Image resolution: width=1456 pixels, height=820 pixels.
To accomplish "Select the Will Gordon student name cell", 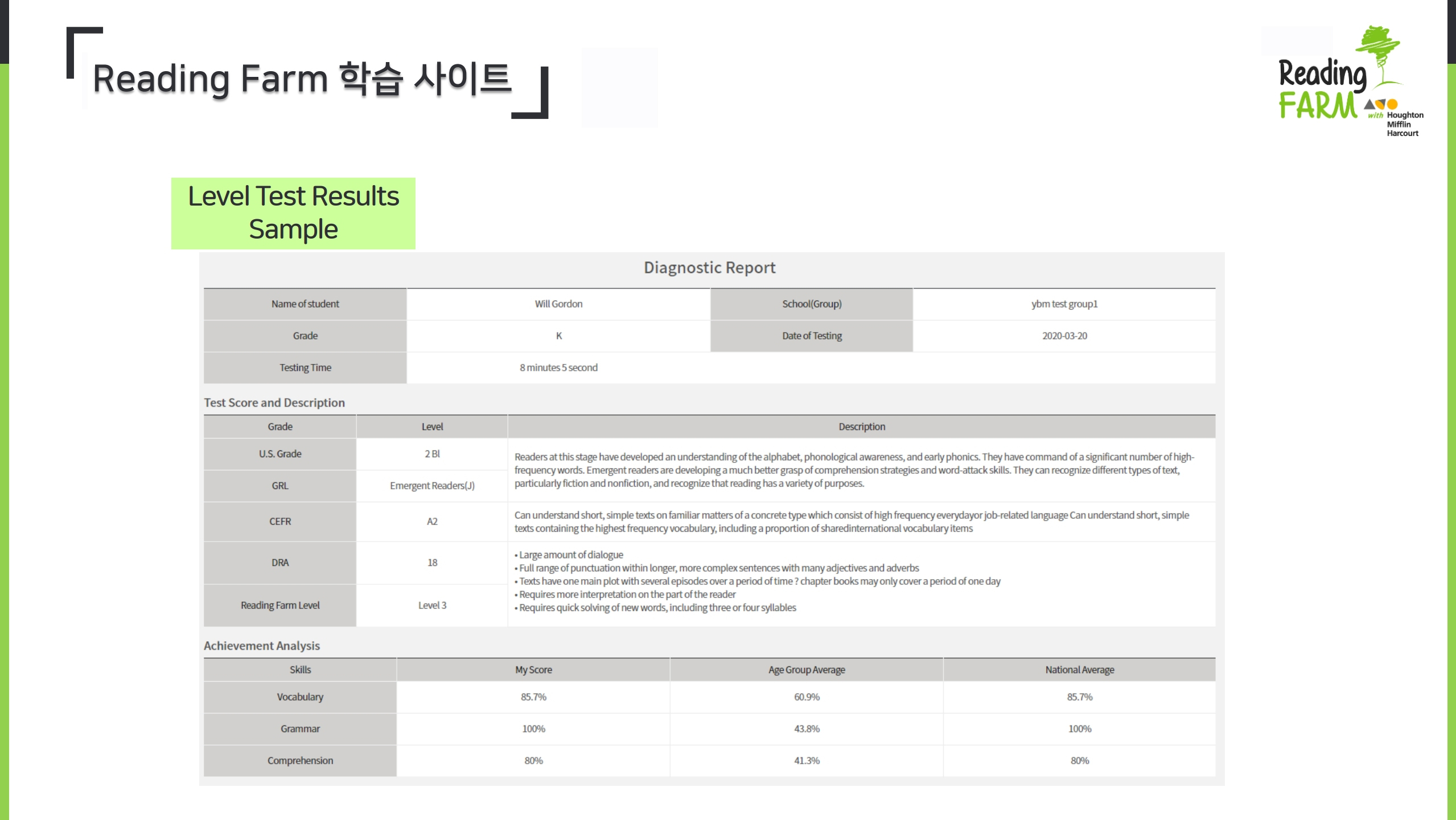I will click(558, 304).
